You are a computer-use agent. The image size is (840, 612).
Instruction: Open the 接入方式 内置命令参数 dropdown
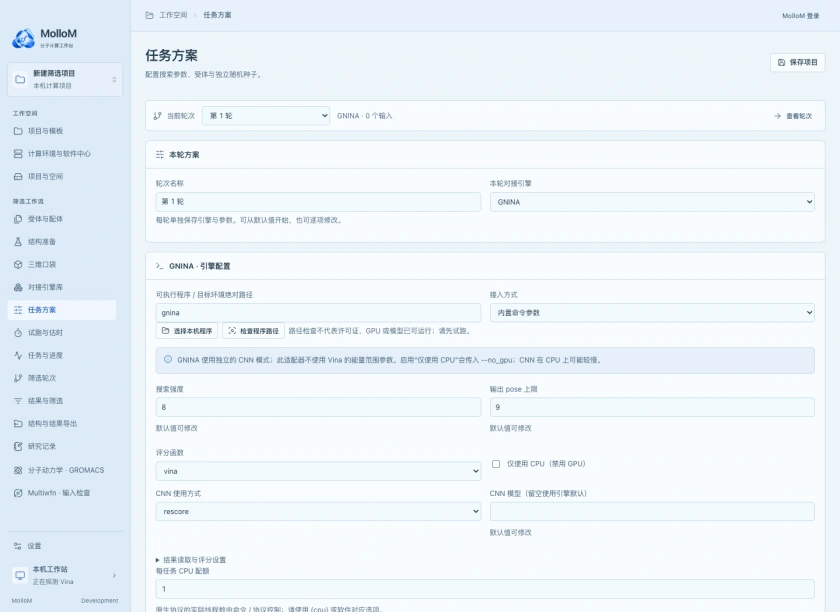pos(652,312)
